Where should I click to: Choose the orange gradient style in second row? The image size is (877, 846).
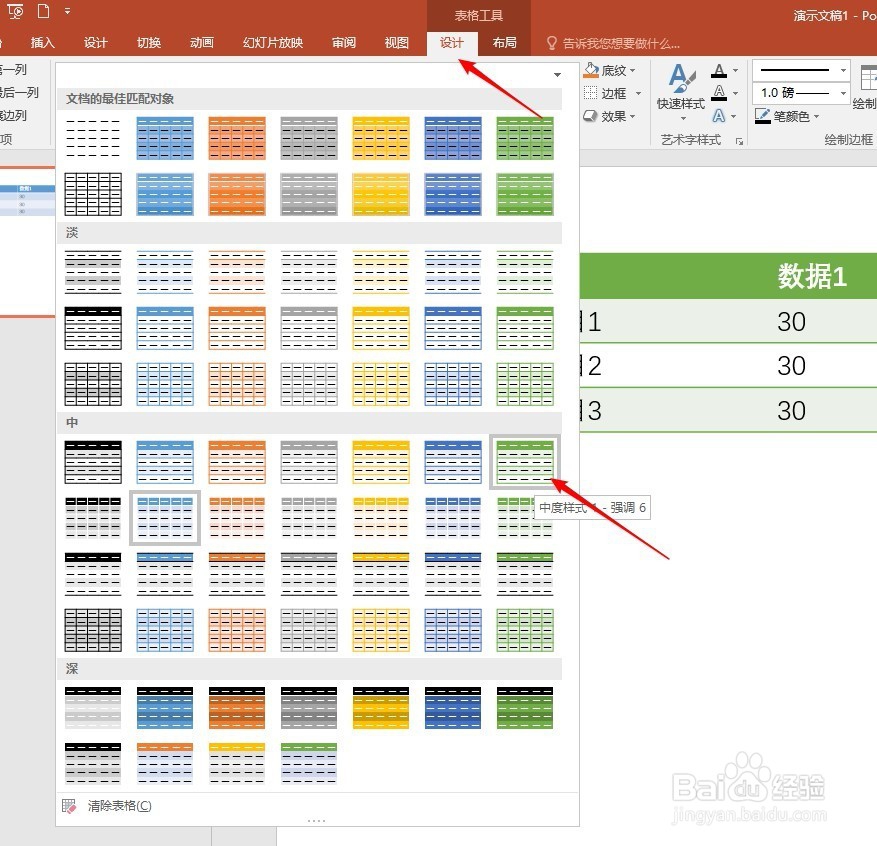point(237,194)
